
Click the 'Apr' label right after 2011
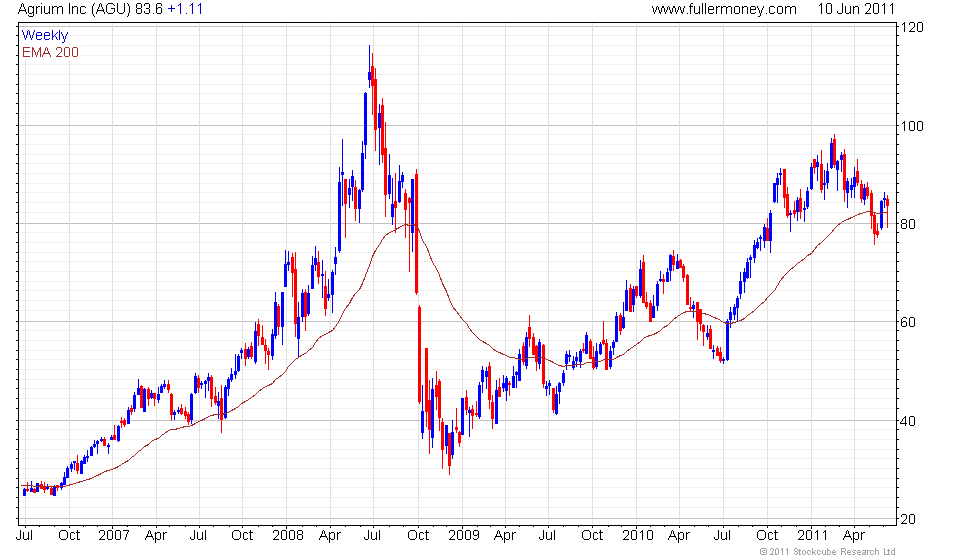(x=854, y=536)
